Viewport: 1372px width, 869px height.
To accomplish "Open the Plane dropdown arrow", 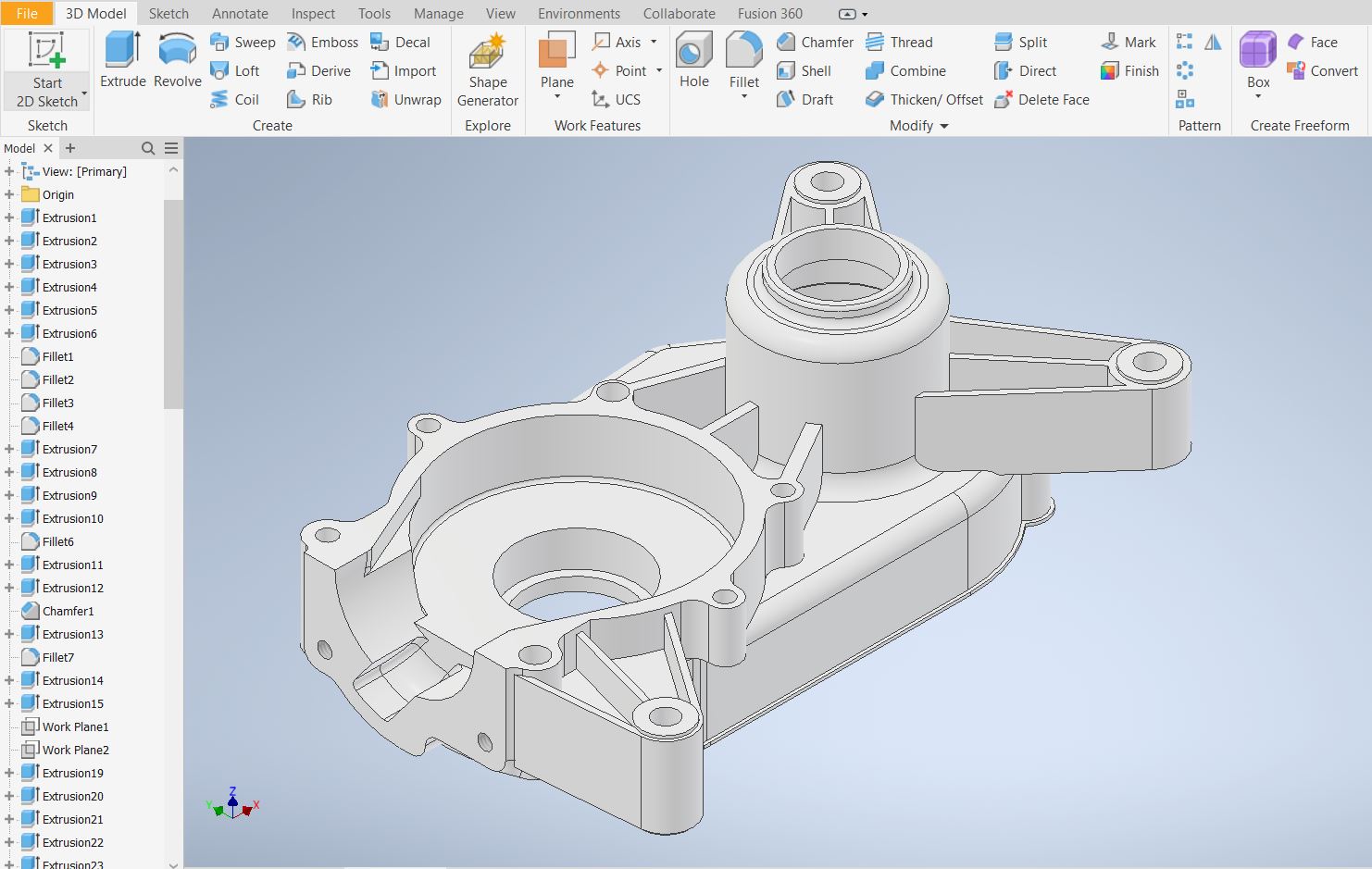I will (557, 97).
